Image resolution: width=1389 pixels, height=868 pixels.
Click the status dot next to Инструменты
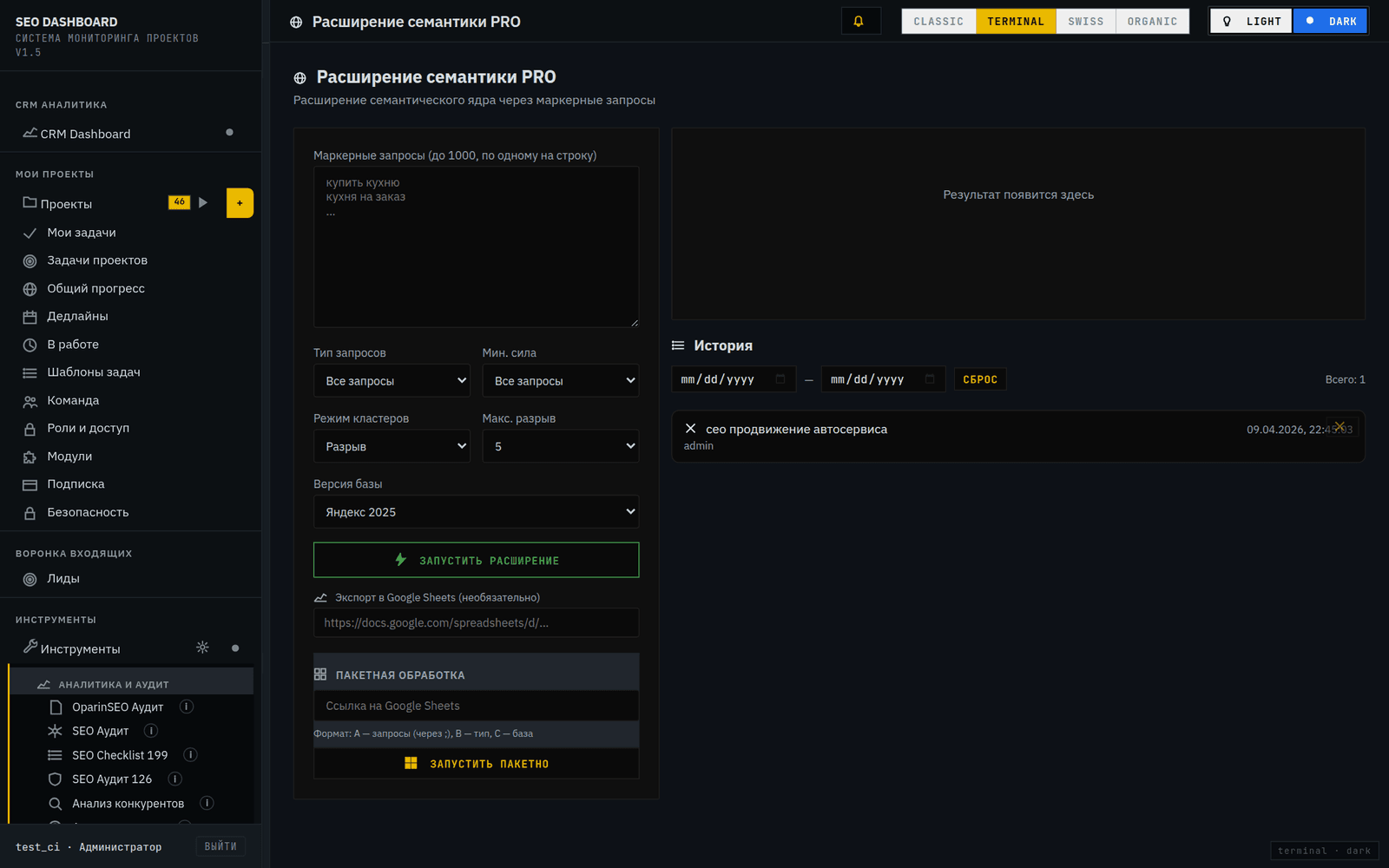[x=235, y=648]
